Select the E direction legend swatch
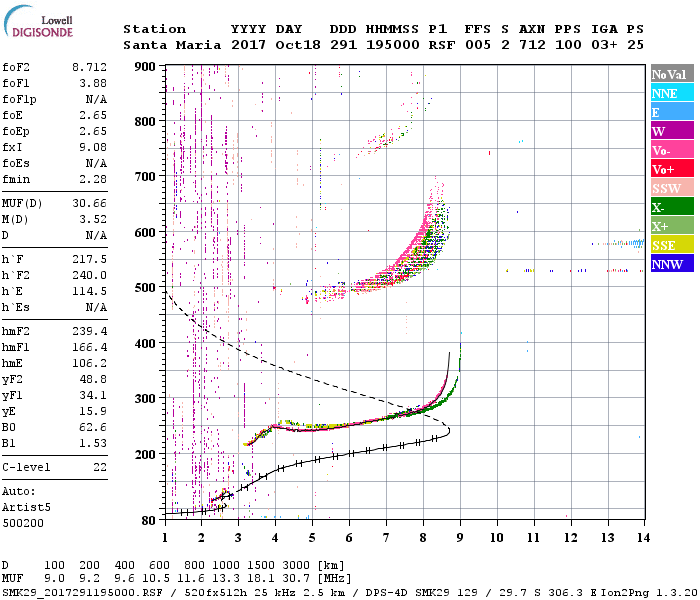The width and height of the screenshot is (700, 600). click(x=672, y=112)
